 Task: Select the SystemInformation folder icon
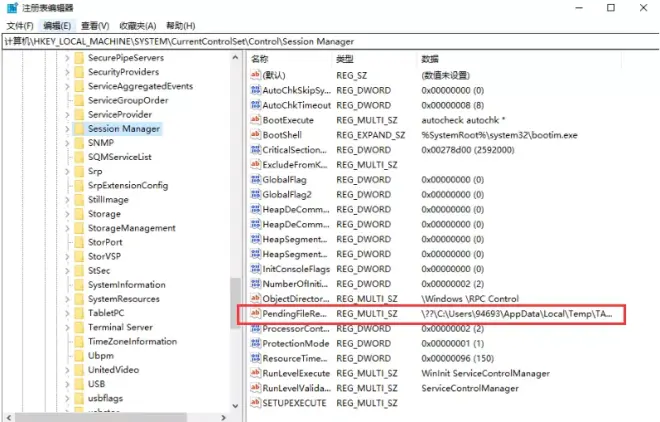pos(79,285)
